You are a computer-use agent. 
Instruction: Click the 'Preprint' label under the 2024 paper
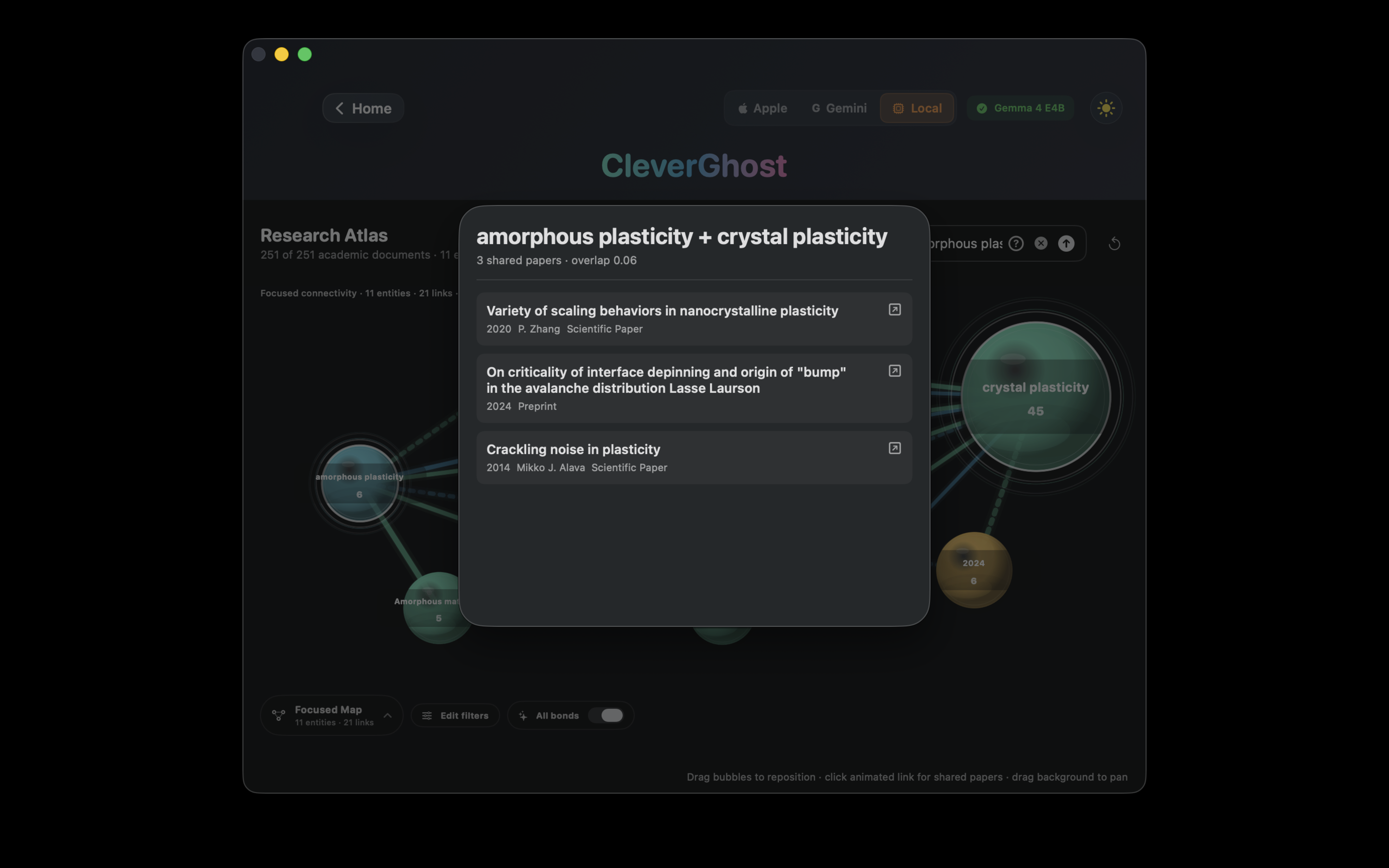(x=537, y=406)
